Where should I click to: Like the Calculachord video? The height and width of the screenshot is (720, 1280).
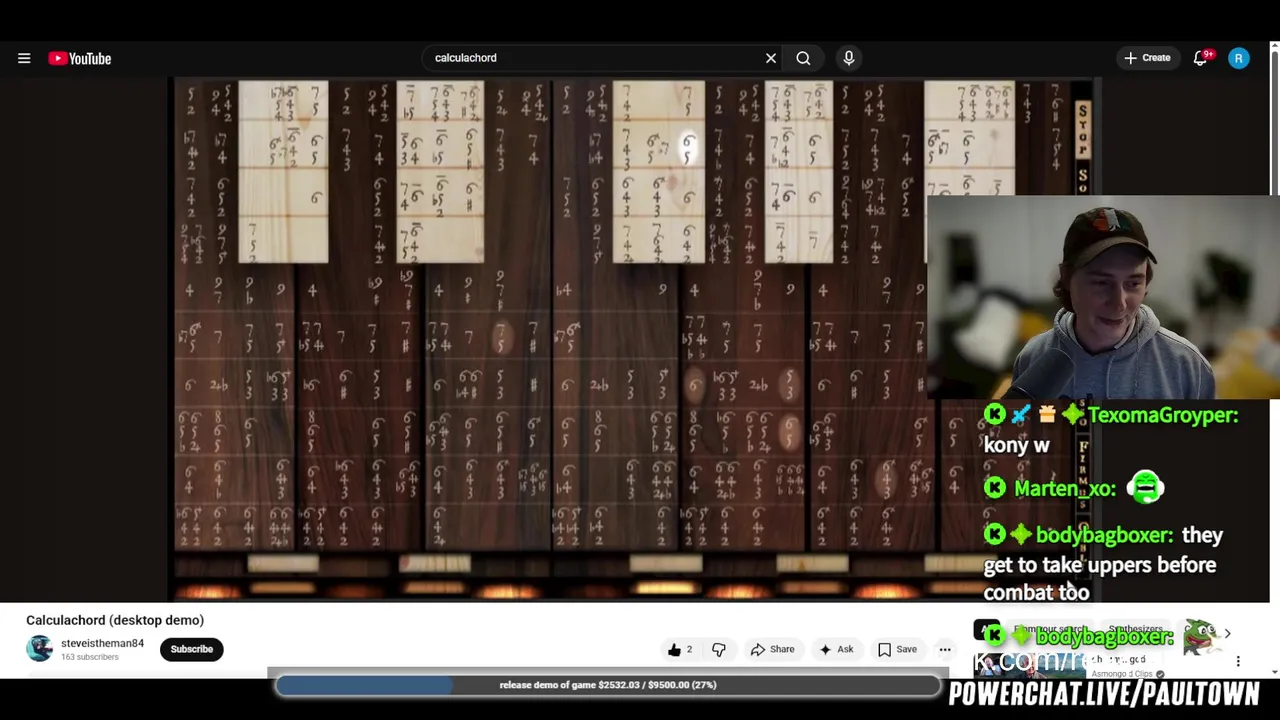680,649
